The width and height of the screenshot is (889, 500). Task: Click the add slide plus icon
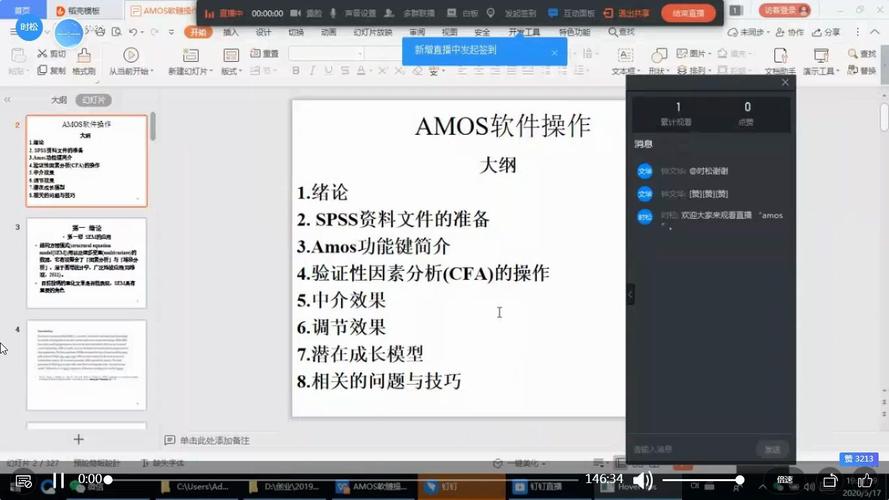79,439
